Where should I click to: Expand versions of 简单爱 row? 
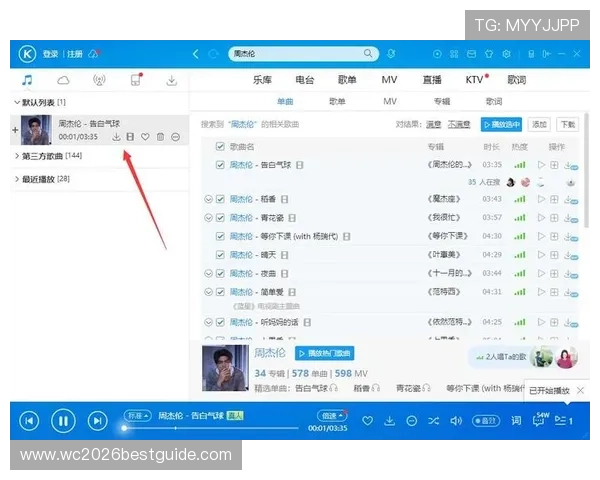[208, 292]
